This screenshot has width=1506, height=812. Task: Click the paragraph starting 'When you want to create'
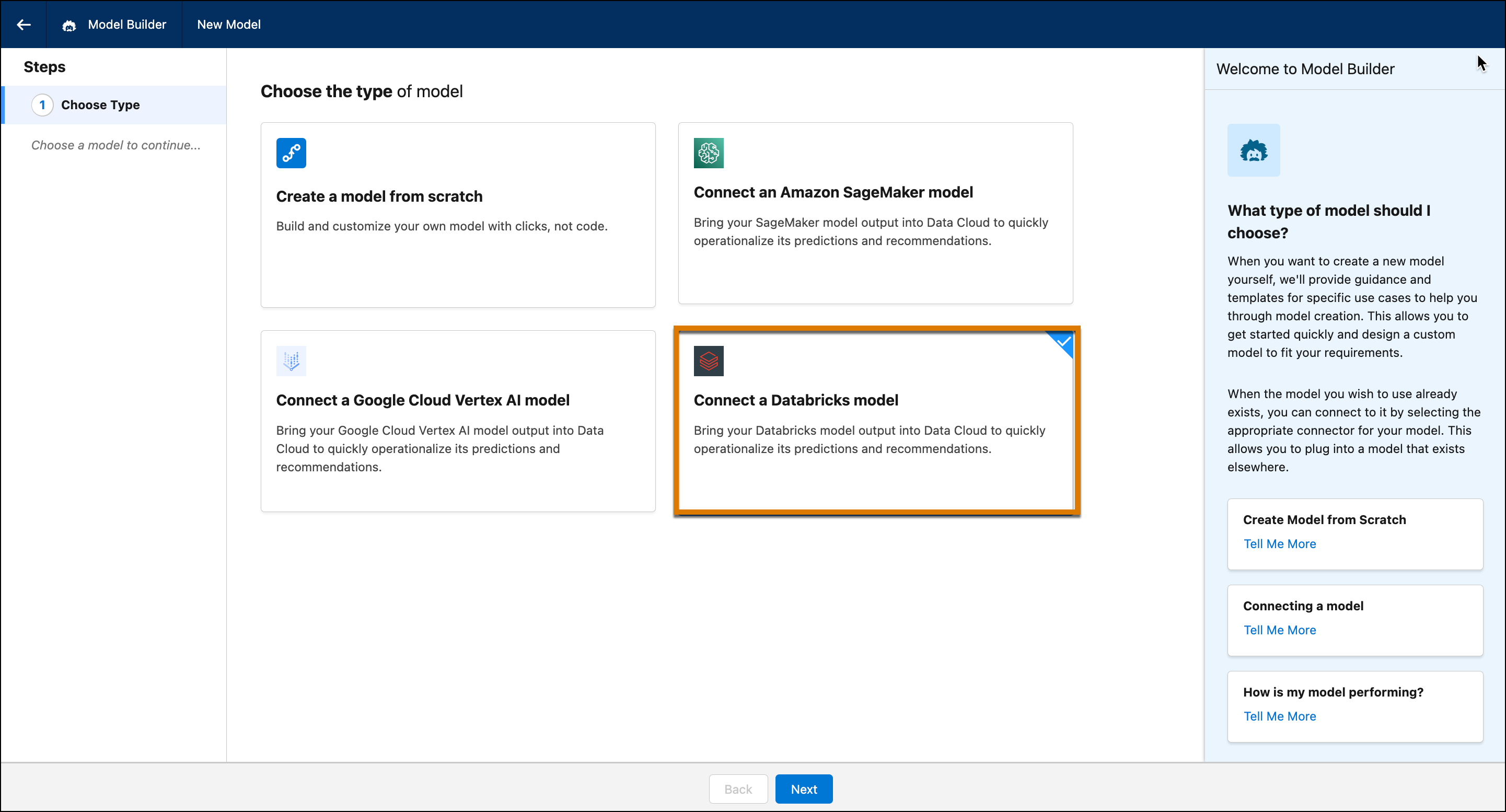point(1352,307)
